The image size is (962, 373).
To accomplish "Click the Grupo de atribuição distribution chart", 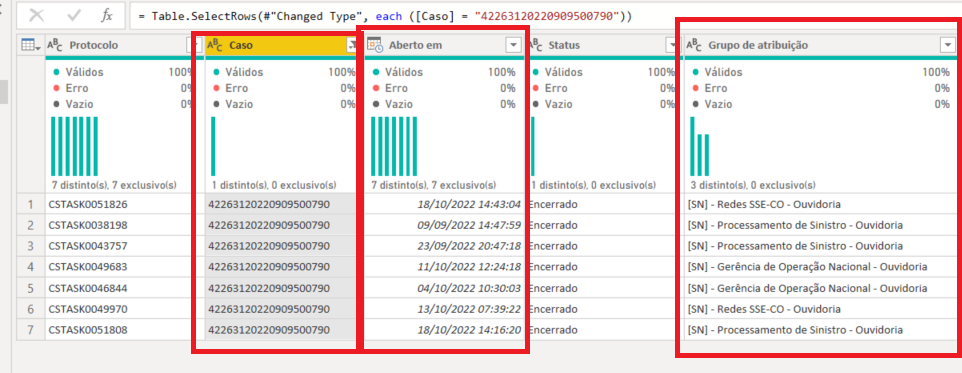I will click(x=699, y=146).
